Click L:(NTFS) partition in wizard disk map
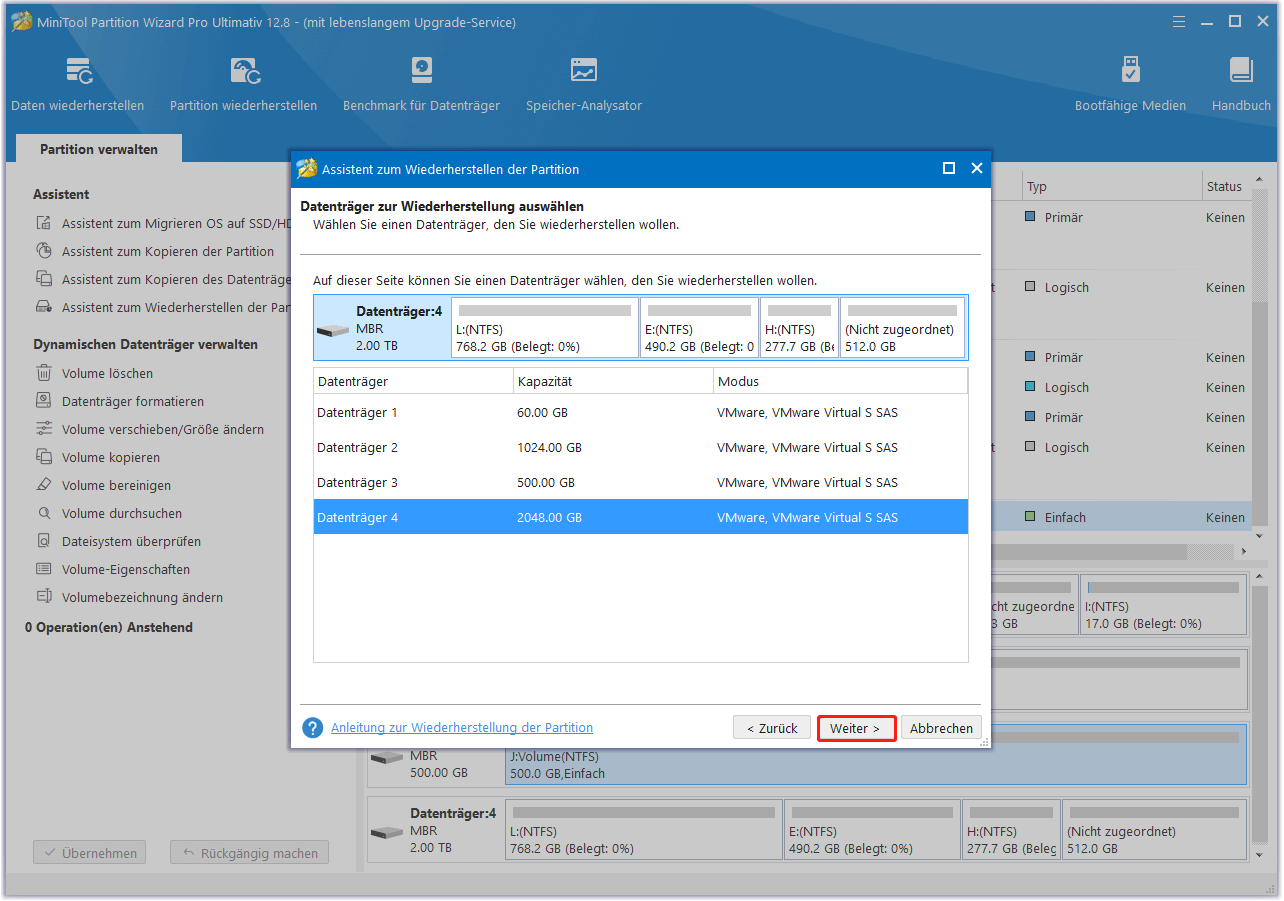 (x=545, y=328)
